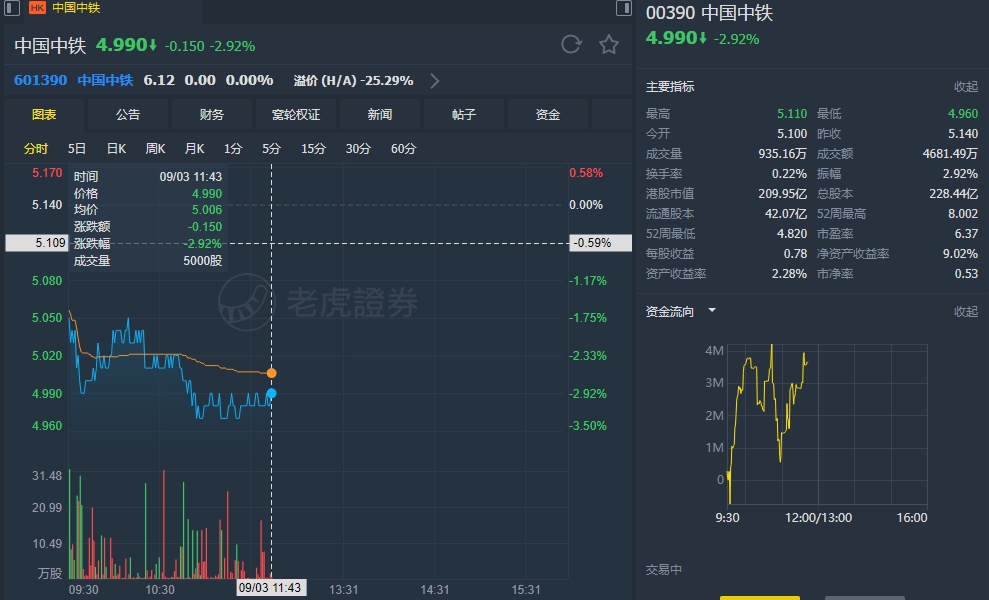Viewport: 989px width, 600px height.
Task: Click the blue current price marker dot
Action: 271,394
